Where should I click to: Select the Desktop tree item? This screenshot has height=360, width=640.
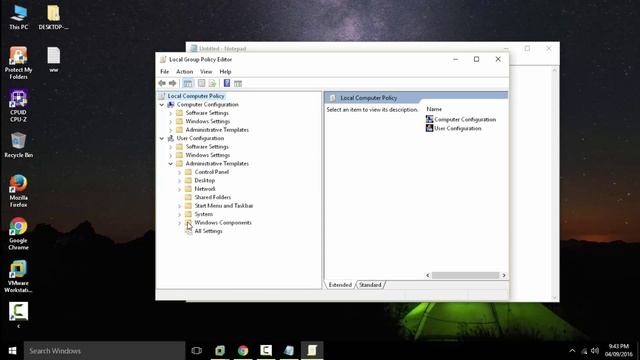(x=204, y=180)
